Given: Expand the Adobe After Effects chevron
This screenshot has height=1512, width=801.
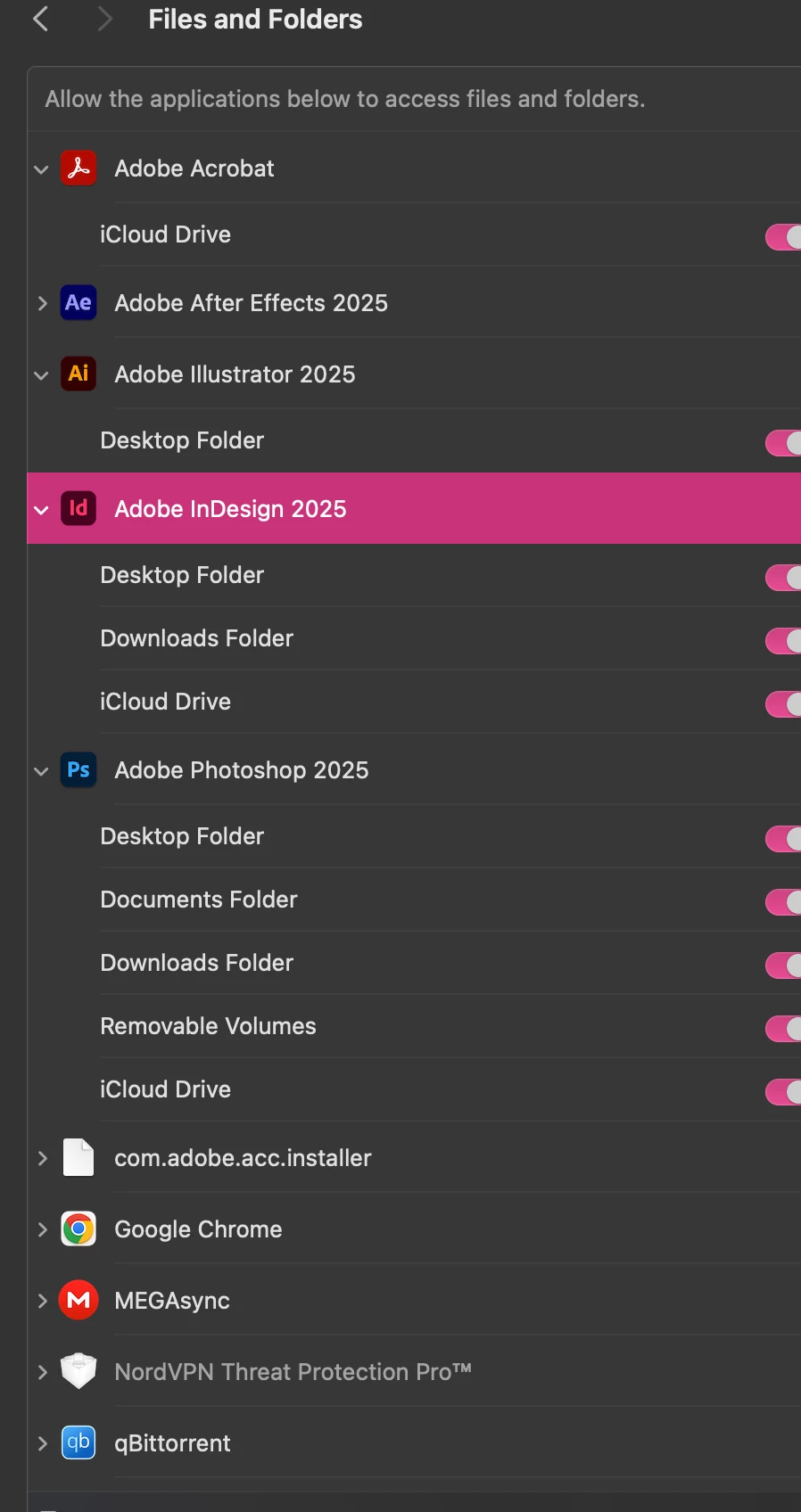Looking at the screenshot, I should pos(42,303).
